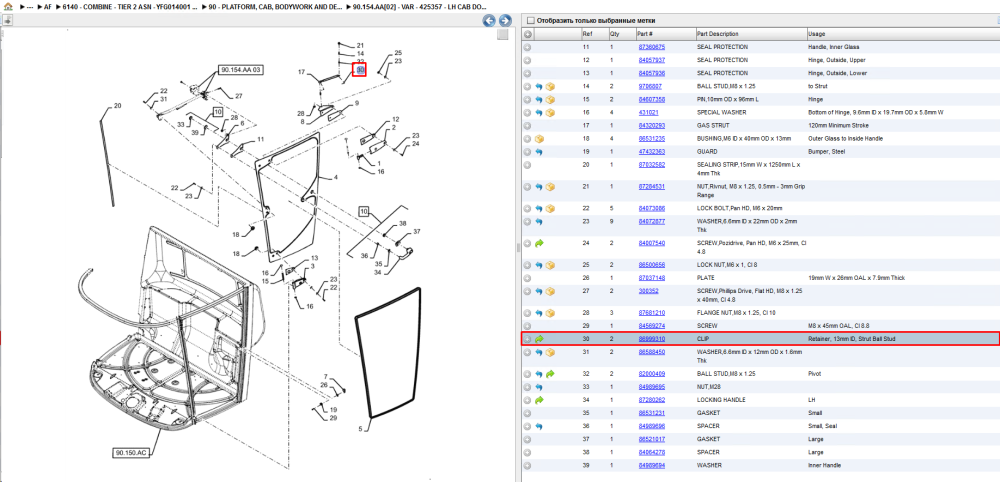Open breadcrumb '90.154.AA[02] - VAR - 425357'

(x=421, y=6)
